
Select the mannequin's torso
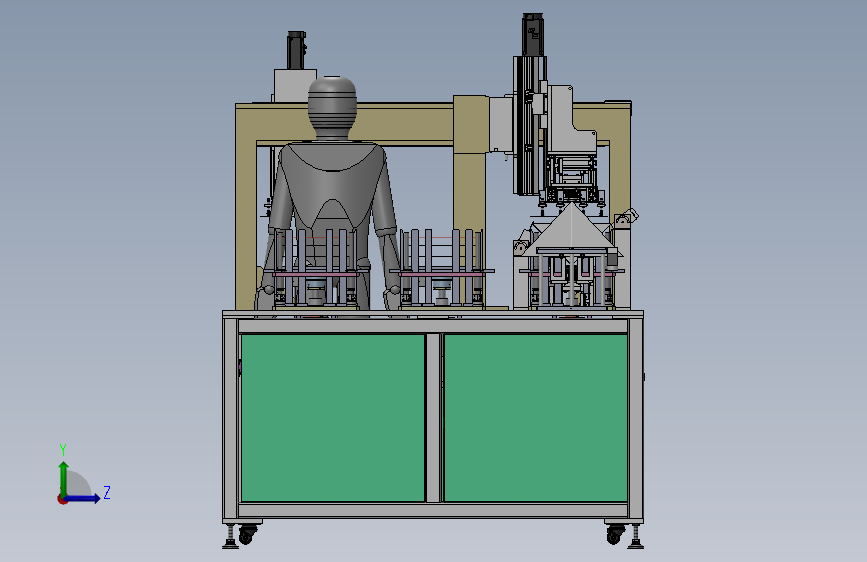(332, 185)
